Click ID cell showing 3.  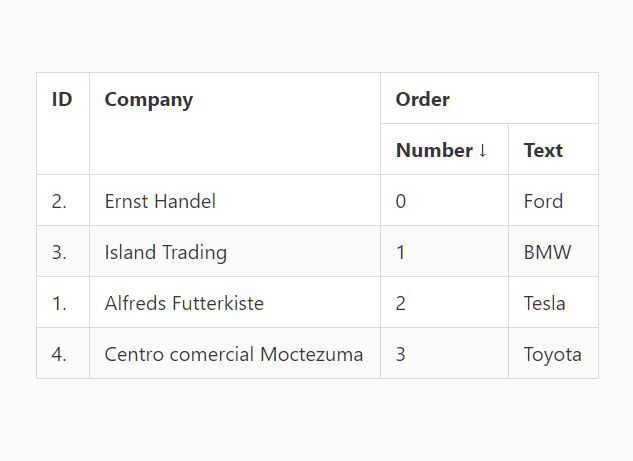[x=59, y=252]
